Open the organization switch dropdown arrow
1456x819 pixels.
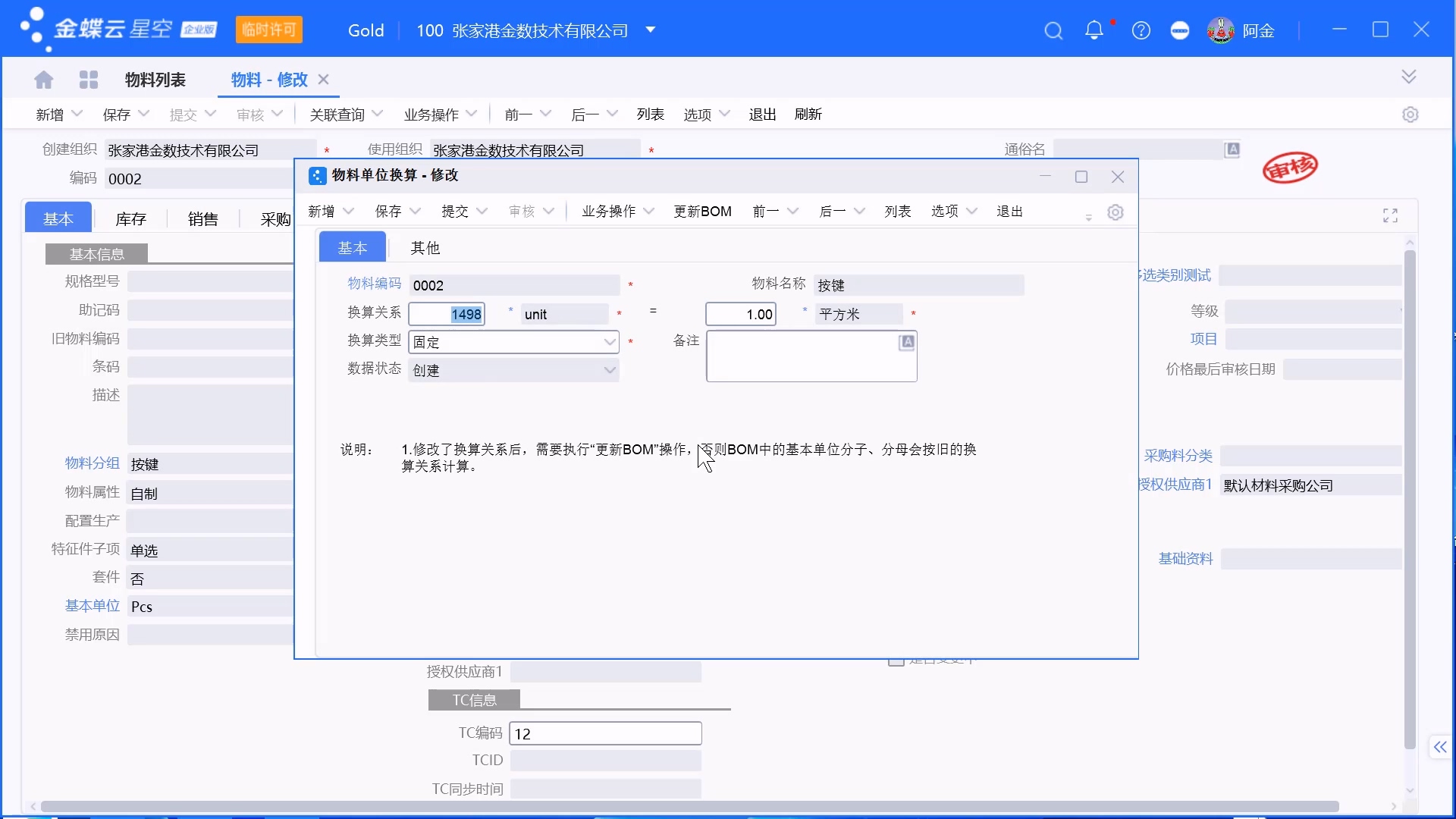(650, 30)
